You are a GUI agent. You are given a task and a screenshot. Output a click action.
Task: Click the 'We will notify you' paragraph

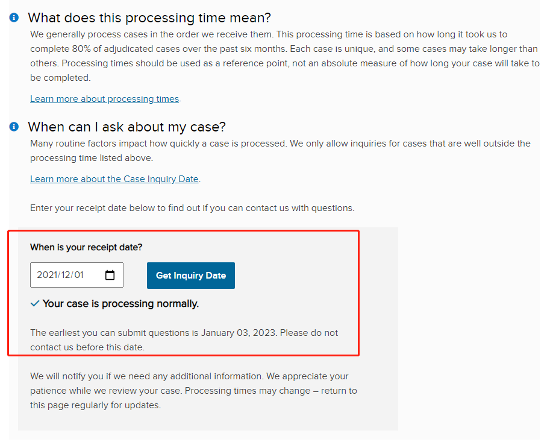[x=194, y=391]
